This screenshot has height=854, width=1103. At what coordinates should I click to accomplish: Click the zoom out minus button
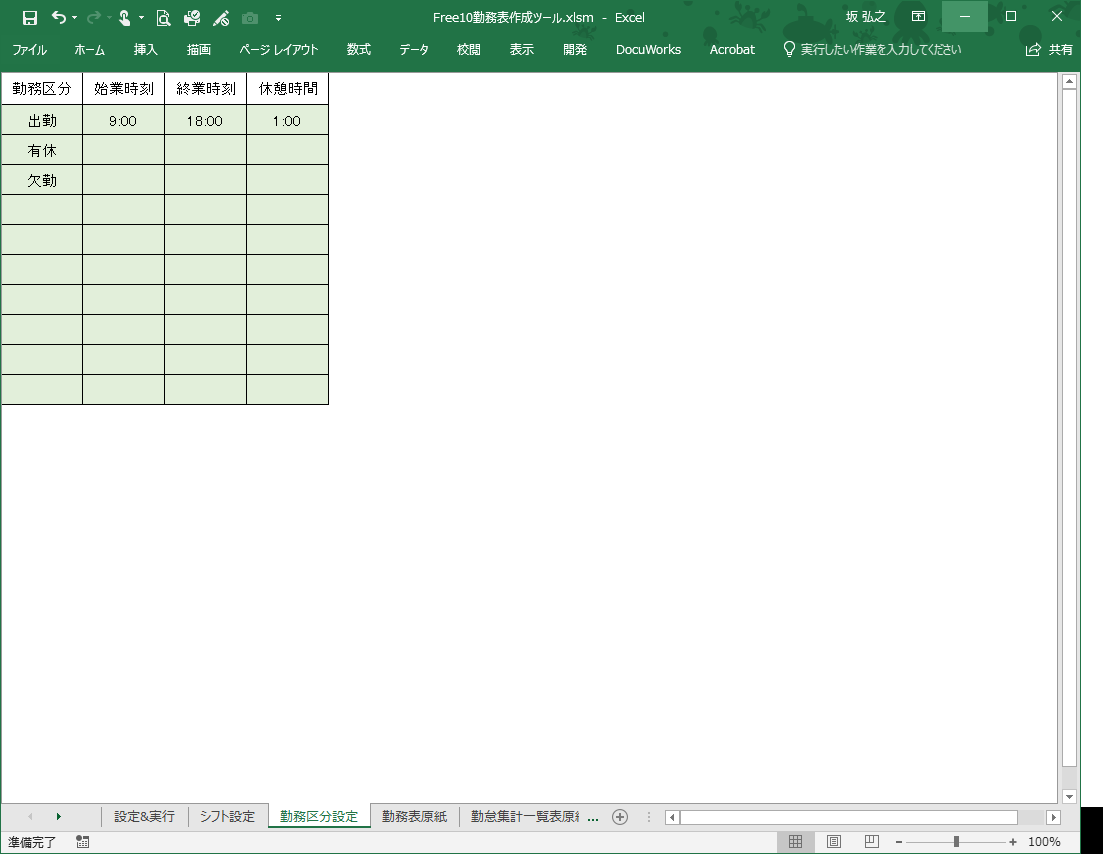899,842
